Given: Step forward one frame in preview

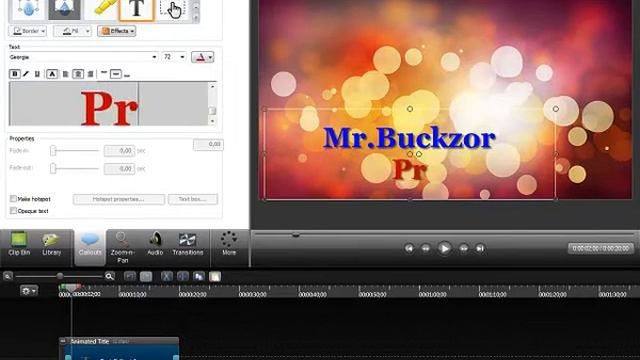Looking at the screenshot, I should (463, 248).
